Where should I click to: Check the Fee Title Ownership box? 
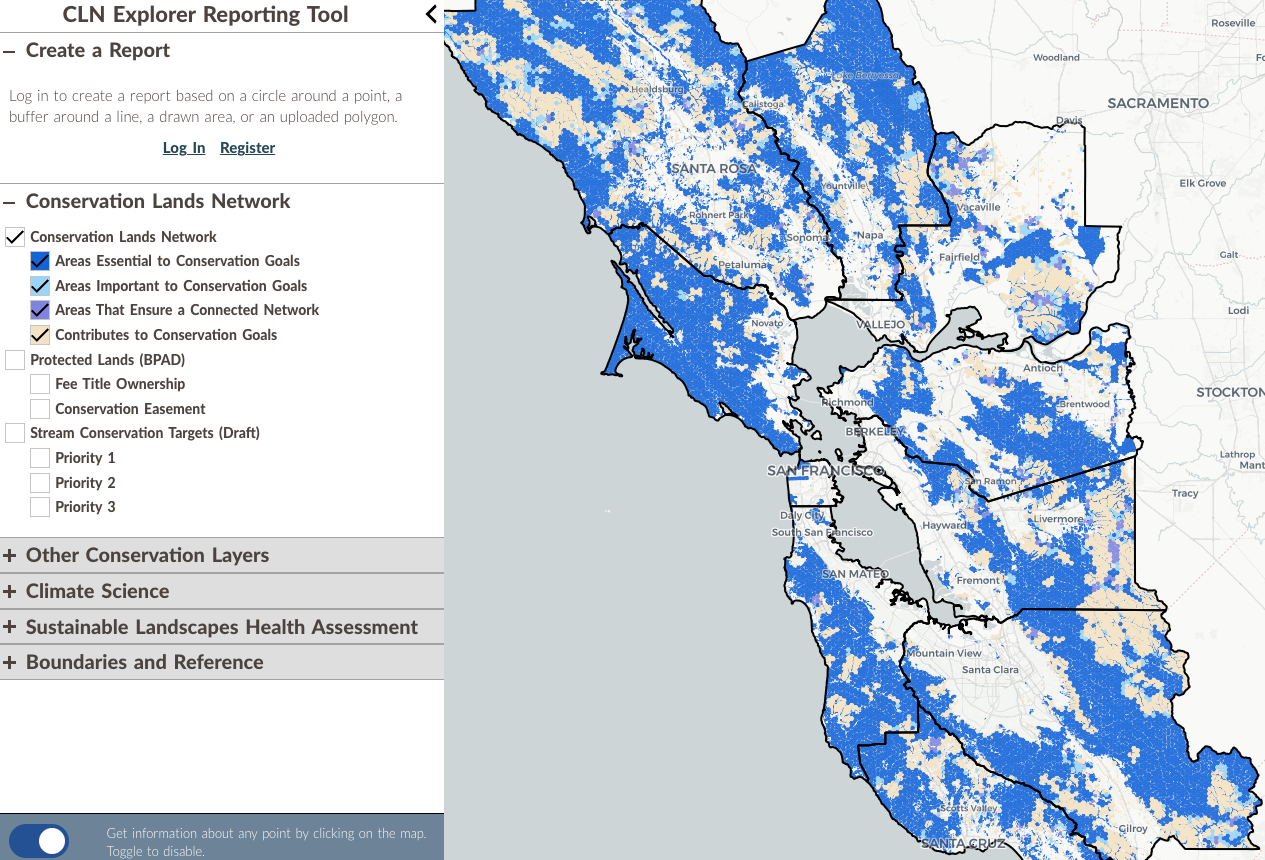pos(40,384)
